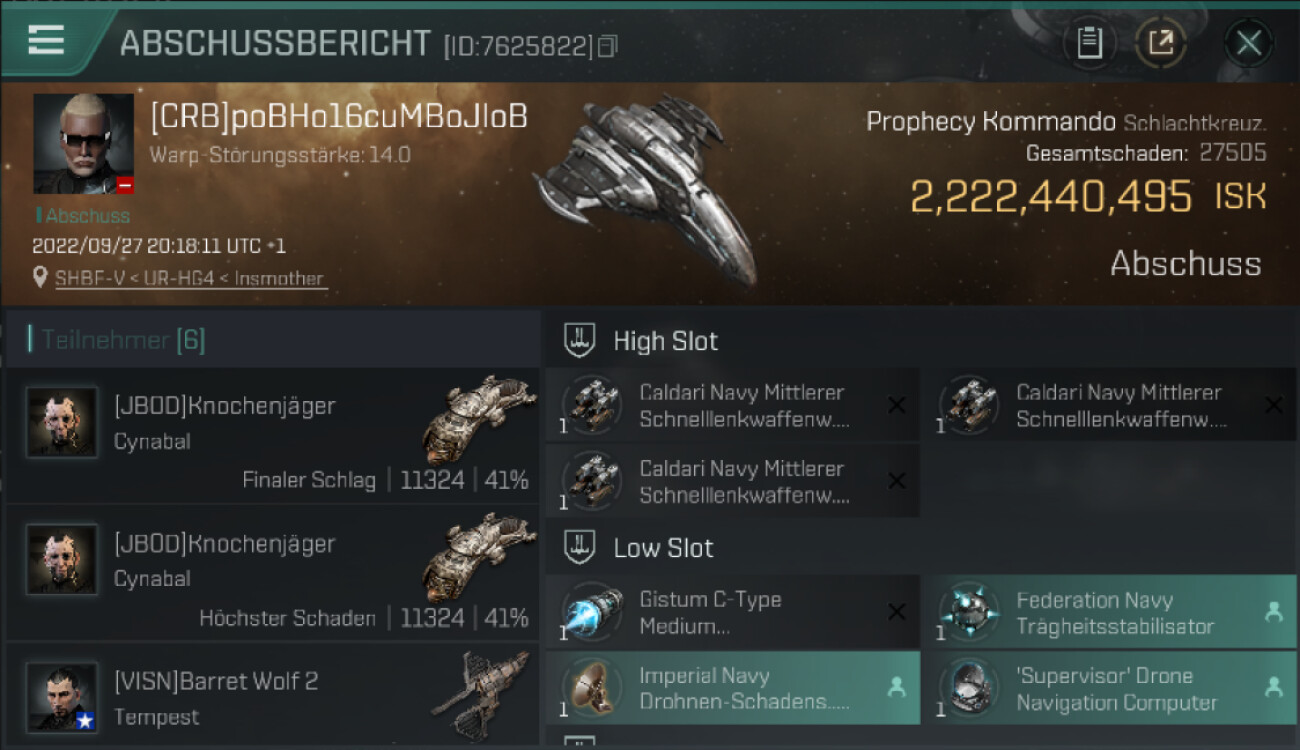This screenshot has height=750, width=1300.
Task: Open the SHBF-V < UR-HG4 < Insmother location link
Action: 190,278
